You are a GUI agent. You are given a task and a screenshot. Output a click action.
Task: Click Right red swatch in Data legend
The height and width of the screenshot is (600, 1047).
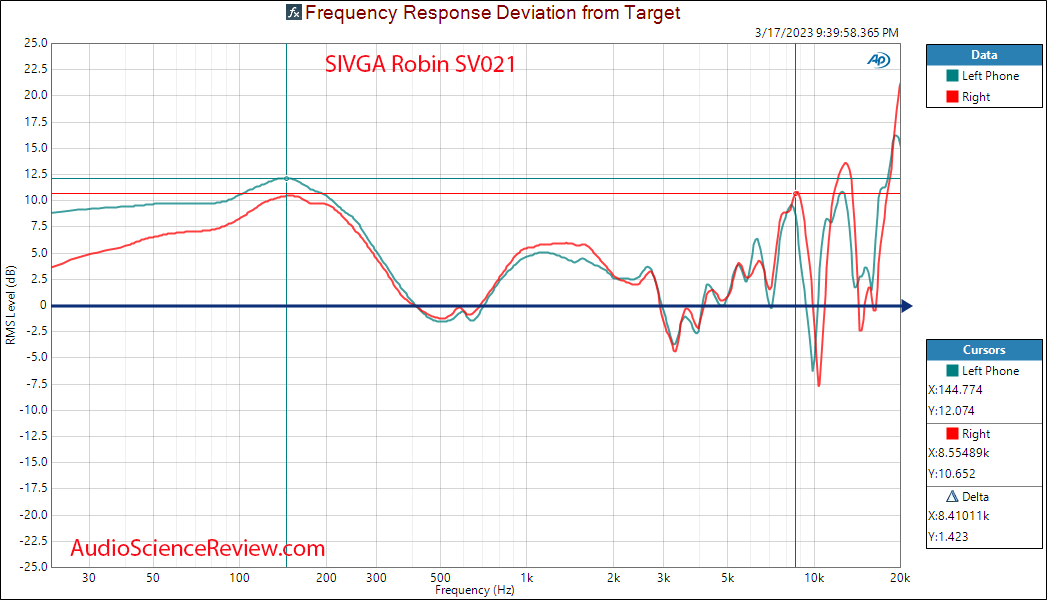[x=952, y=97]
